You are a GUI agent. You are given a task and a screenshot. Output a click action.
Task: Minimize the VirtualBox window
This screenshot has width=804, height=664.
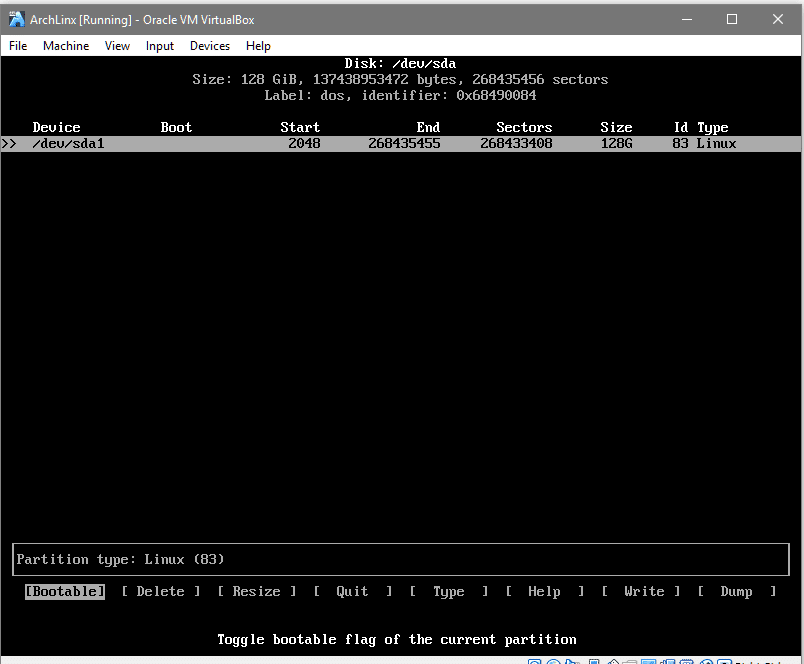click(687, 19)
